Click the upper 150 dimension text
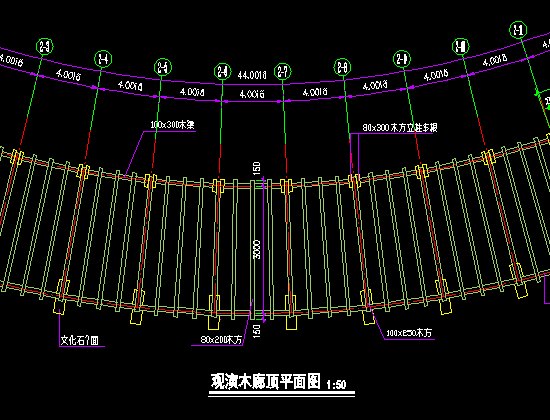550x420 pixels. tap(257, 168)
